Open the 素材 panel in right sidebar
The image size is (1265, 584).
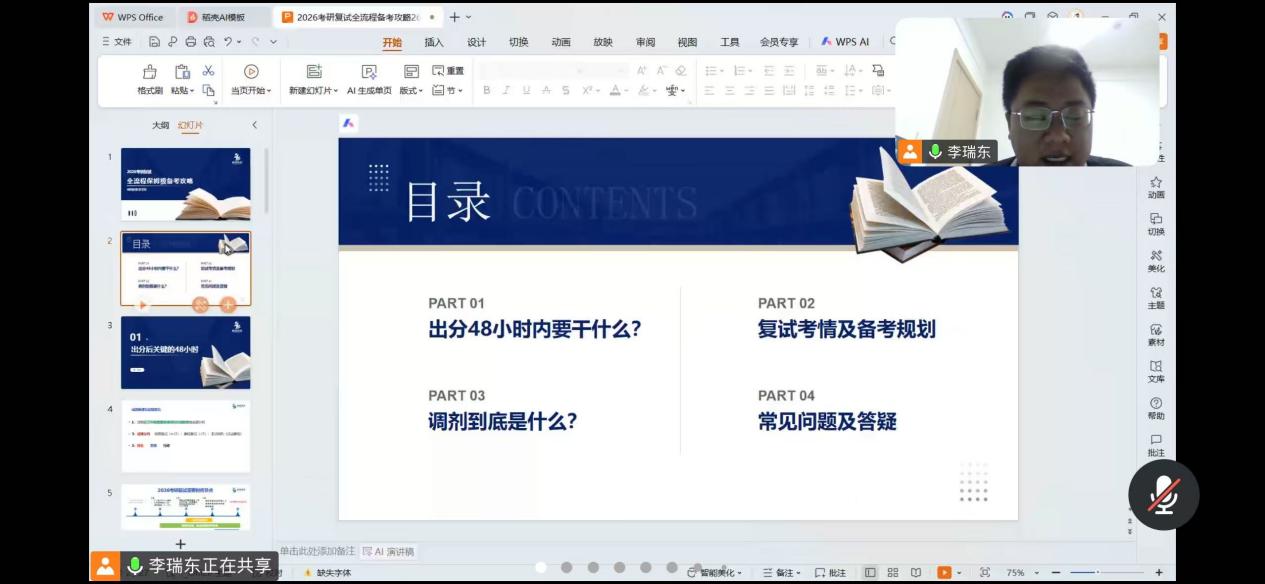(1156, 335)
